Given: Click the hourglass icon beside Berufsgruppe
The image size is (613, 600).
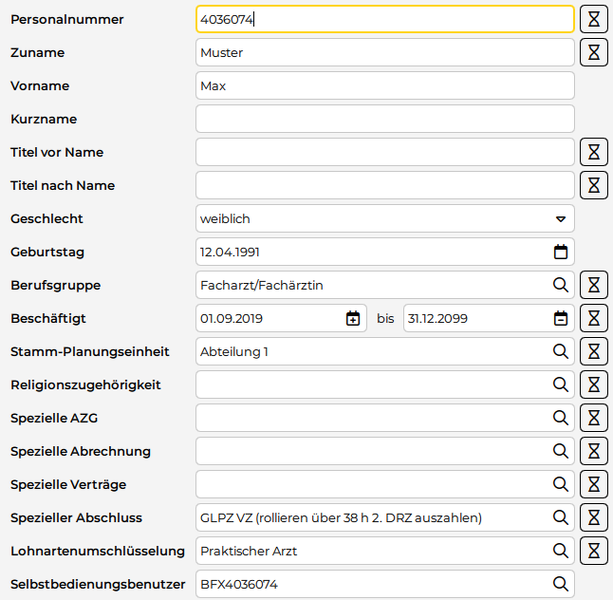Looking at the screenshot, I should tap(594, 285).
